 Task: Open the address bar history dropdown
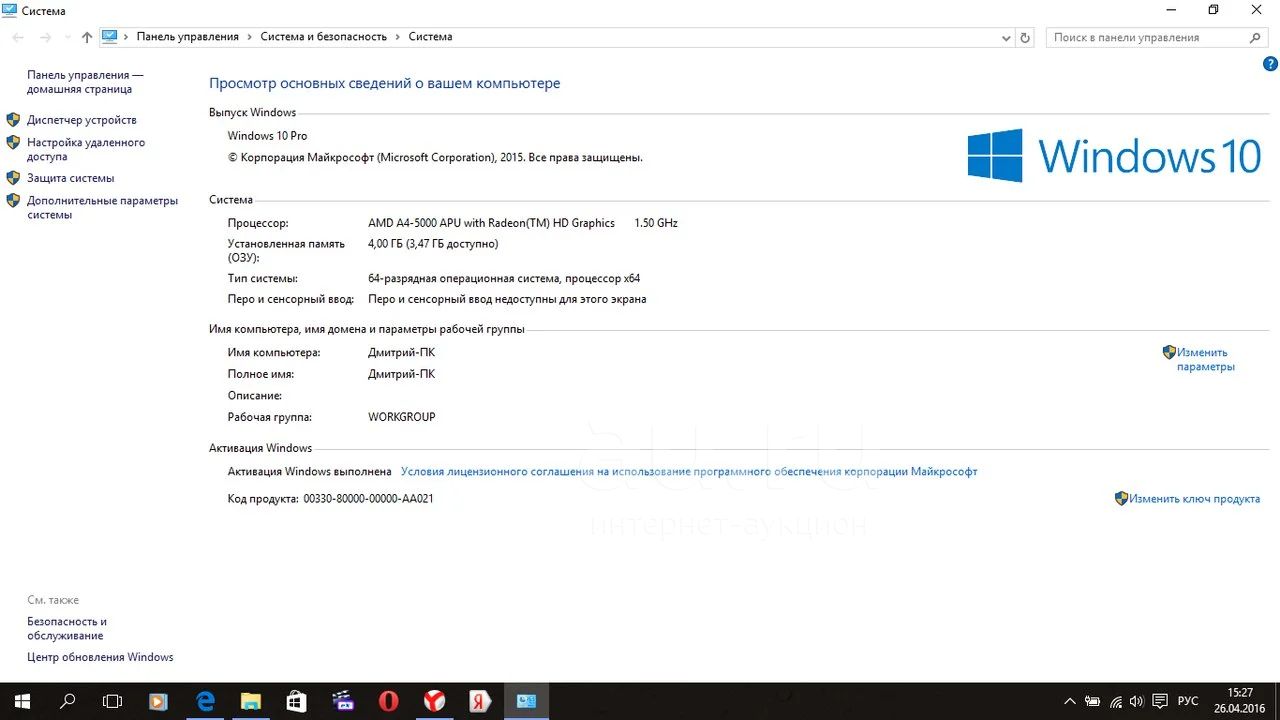pyautogui.click(x=1006, y=38)
